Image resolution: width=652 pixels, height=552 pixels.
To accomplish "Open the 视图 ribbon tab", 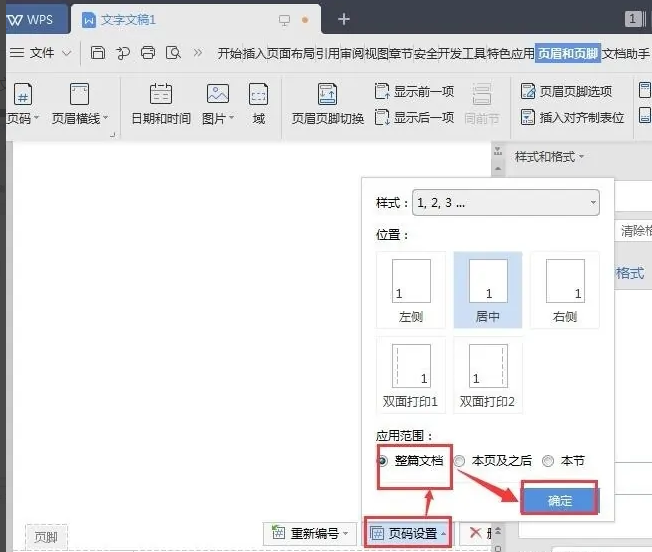I will (x=376, y=54).
